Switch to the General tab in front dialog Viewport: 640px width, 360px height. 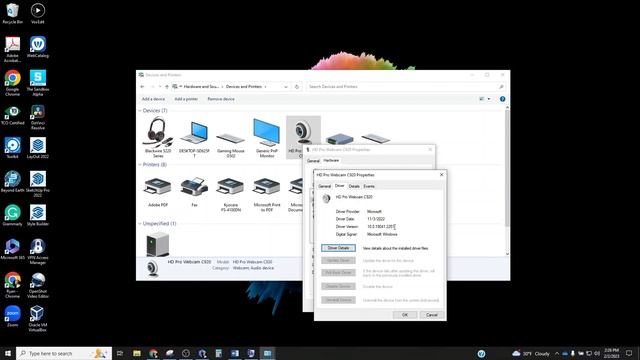point(324,186)
